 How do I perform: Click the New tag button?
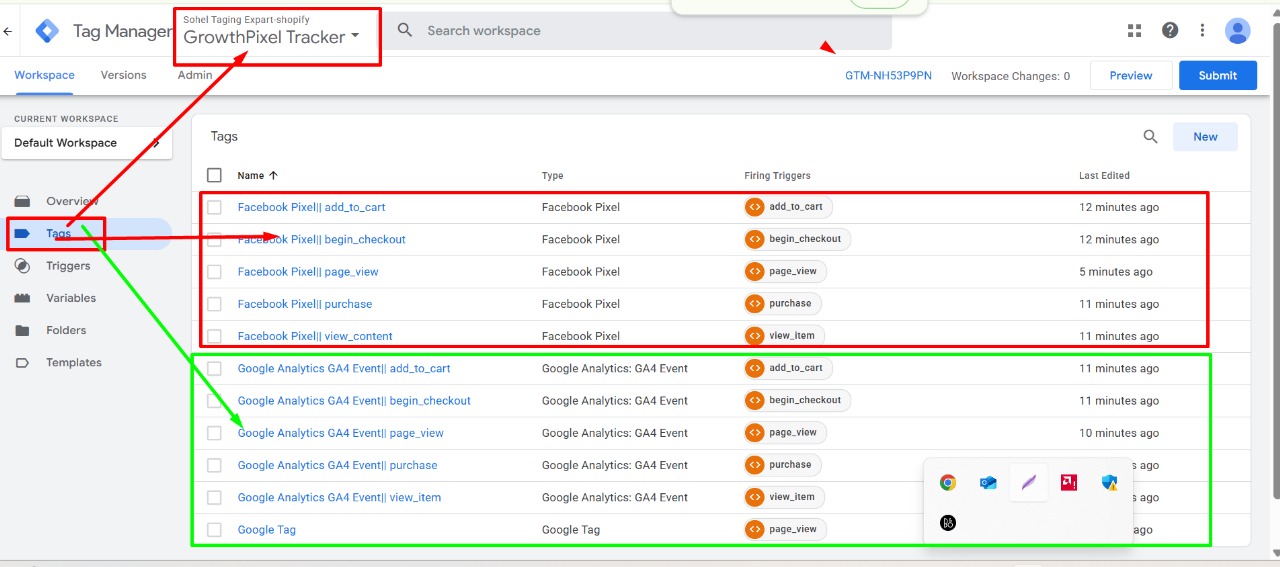coord(1205,137)
